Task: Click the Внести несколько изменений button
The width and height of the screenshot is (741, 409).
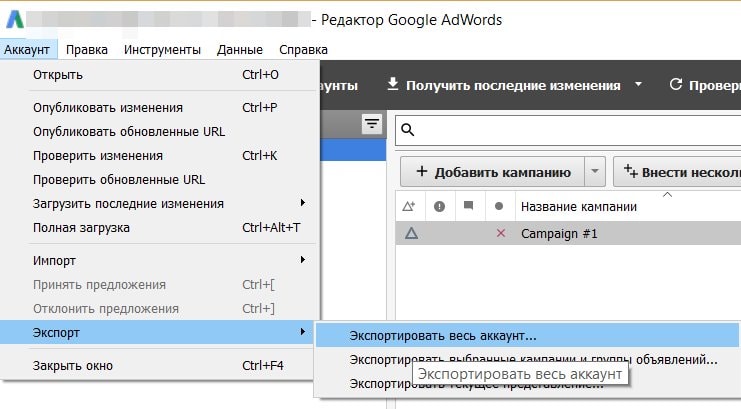Action: click(680, 172)
